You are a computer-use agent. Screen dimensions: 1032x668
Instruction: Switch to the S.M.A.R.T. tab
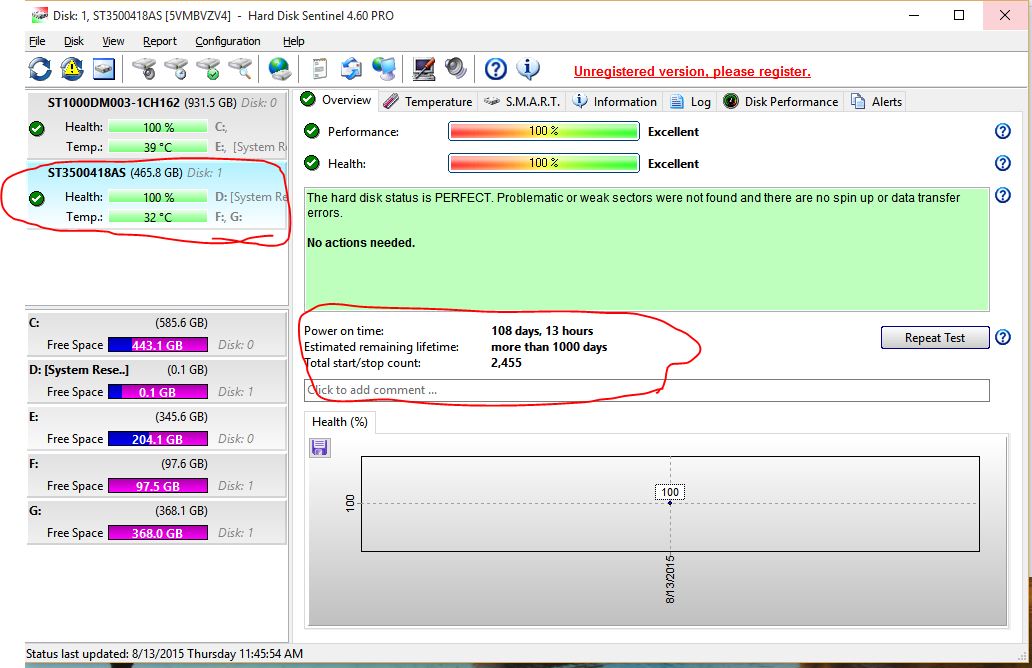pos(523,101)
